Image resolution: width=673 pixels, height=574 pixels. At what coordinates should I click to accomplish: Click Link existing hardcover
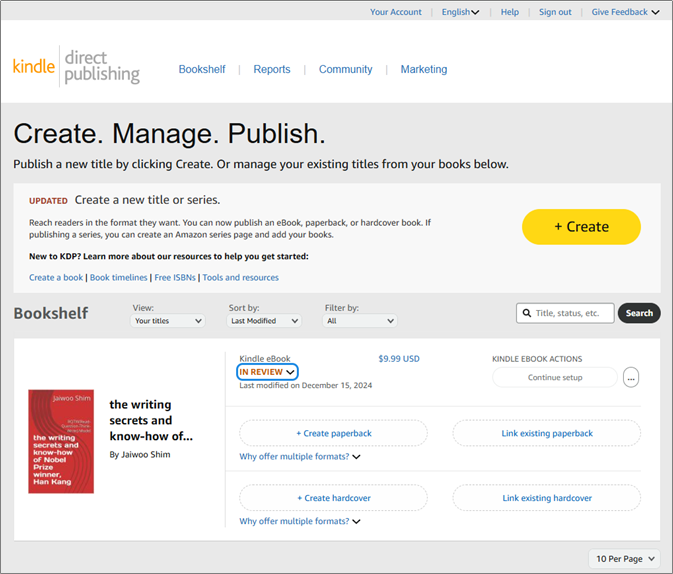(x=547, y=498)
